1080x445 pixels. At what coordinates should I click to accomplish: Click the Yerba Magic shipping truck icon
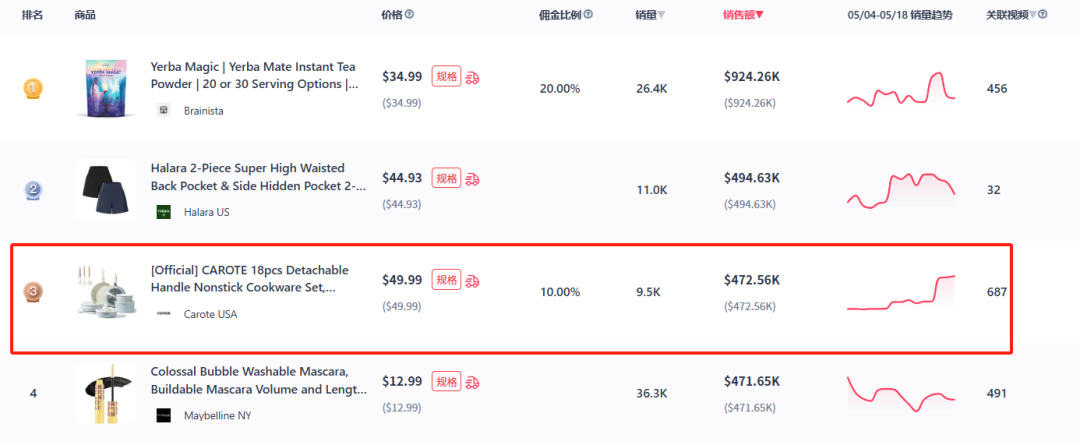pyautogui.click(x=473, y=77)
